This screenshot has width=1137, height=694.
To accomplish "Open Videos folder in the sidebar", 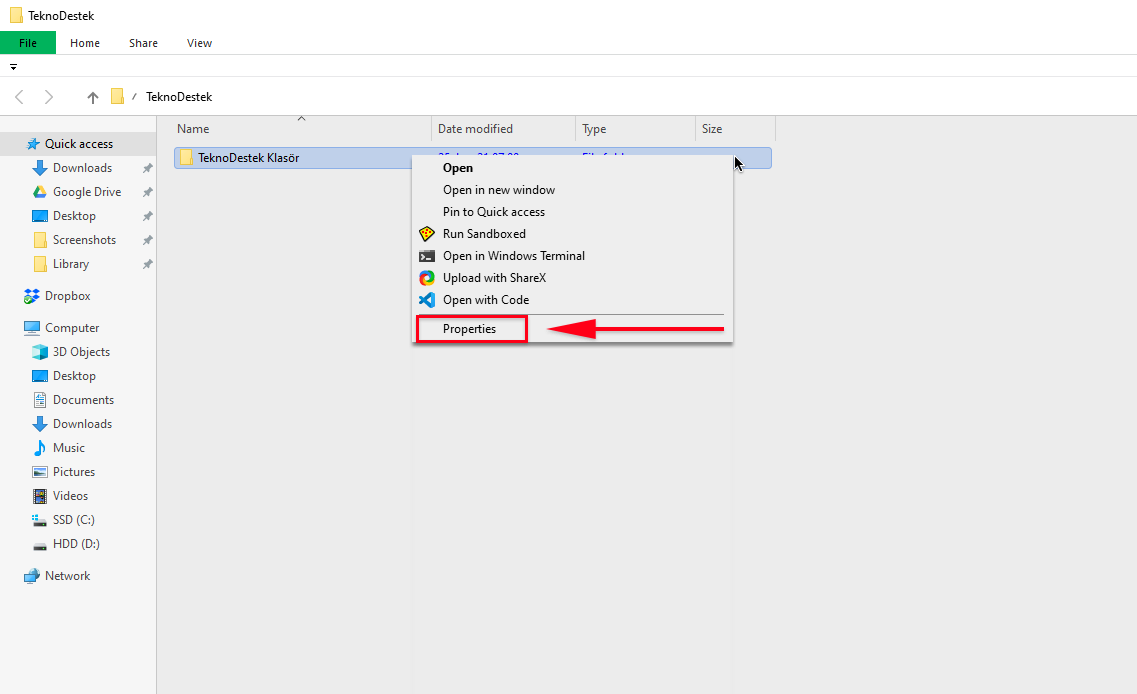I will [70, 495].
